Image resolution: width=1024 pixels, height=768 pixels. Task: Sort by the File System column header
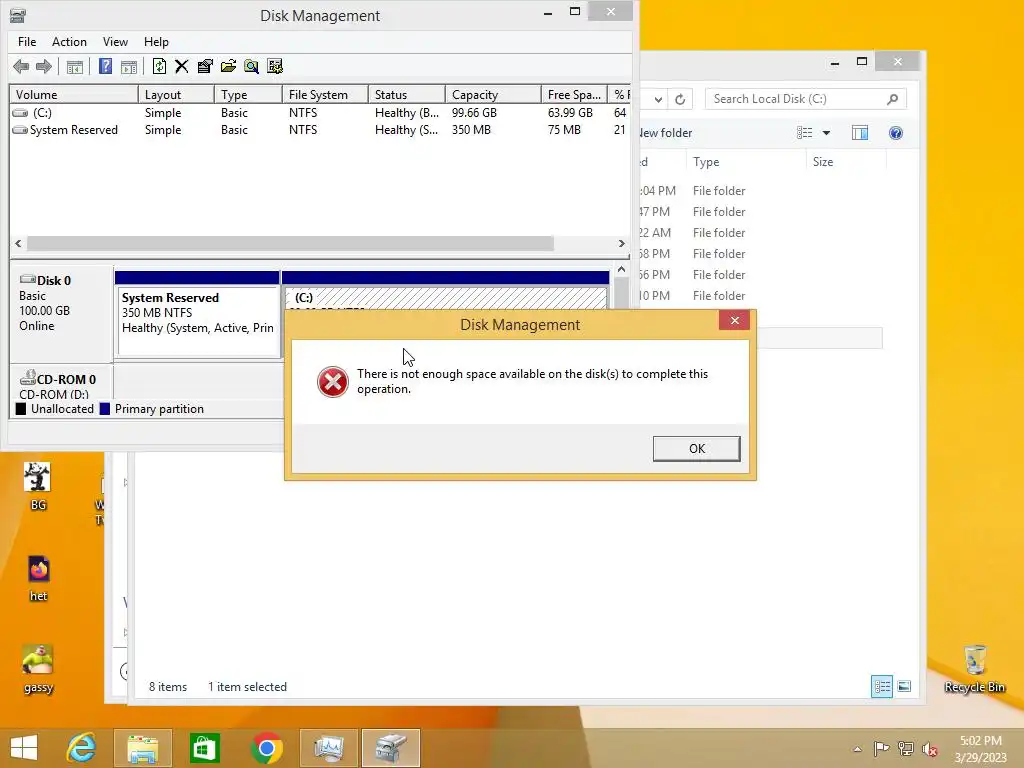pyautogui.click(x=325, y=95)
